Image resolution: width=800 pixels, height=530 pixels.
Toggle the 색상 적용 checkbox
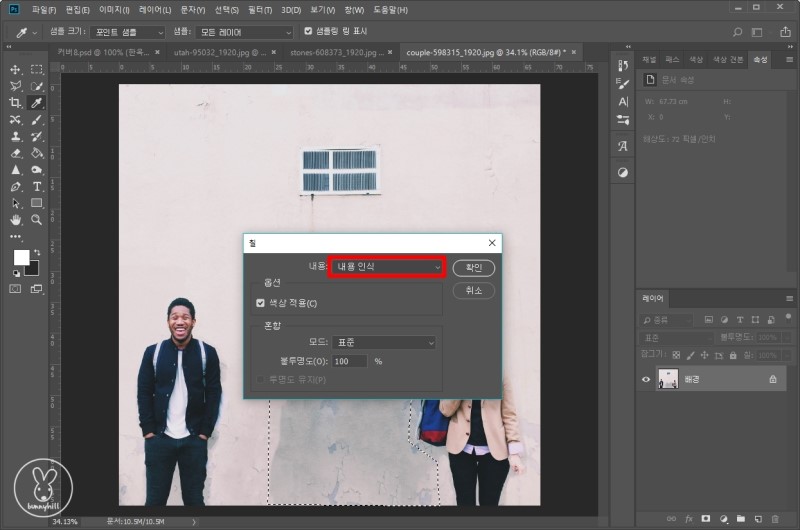(261, 303)
